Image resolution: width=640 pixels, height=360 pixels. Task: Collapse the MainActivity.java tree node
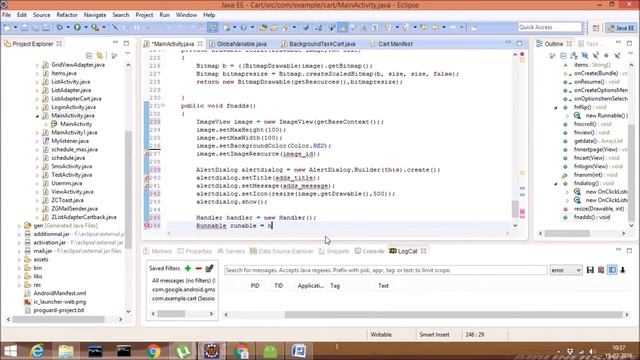(37, 116)
